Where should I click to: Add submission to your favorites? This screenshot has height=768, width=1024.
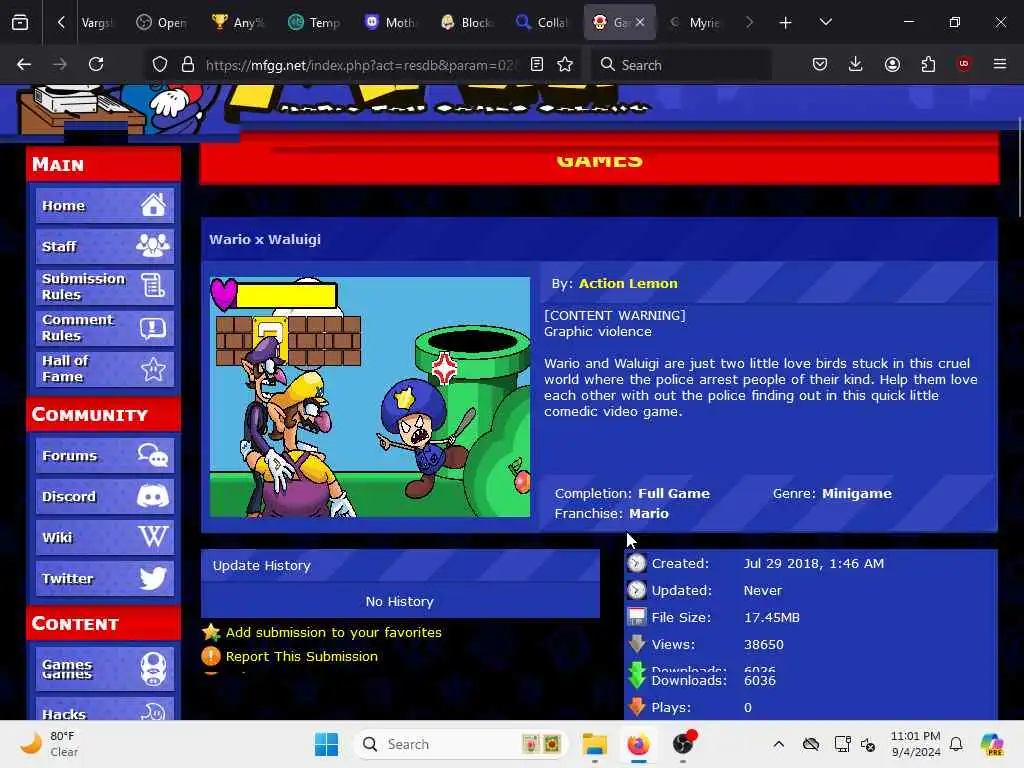(x=333, y=632)
